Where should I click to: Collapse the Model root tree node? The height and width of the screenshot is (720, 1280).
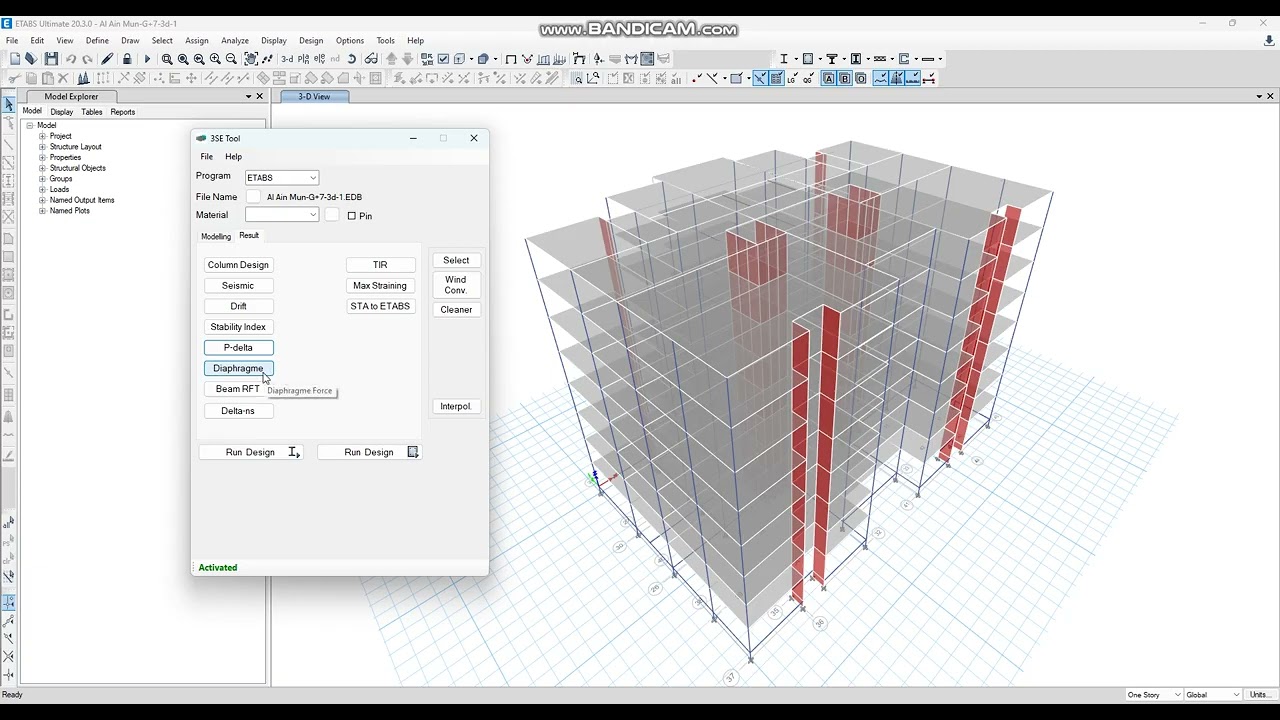tap(30, 126)
